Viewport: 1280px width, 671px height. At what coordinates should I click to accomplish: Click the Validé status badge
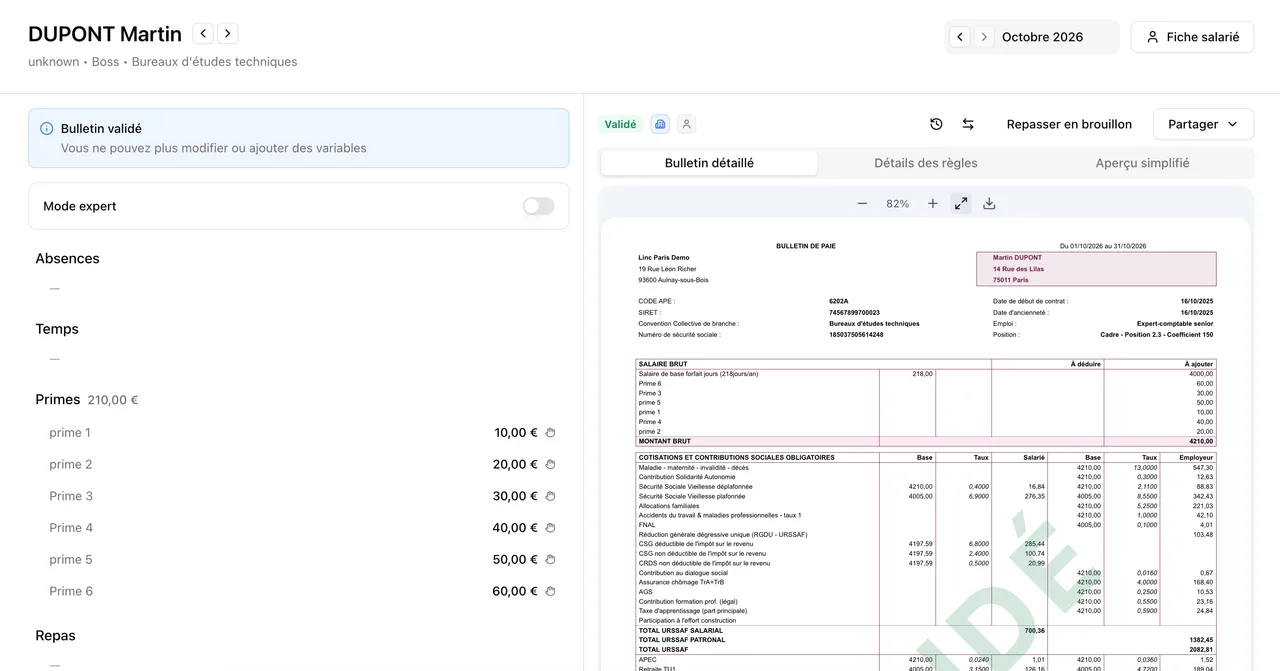click(620, 124)
